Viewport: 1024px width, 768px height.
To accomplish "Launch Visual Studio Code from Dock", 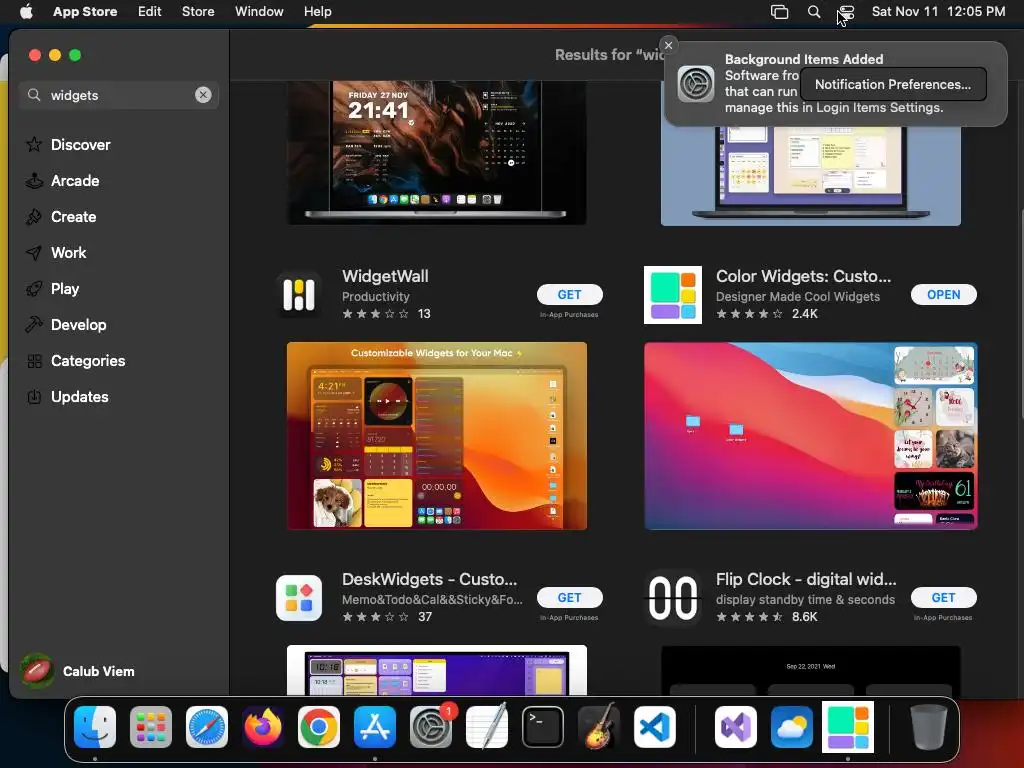I will click(654, 727).
